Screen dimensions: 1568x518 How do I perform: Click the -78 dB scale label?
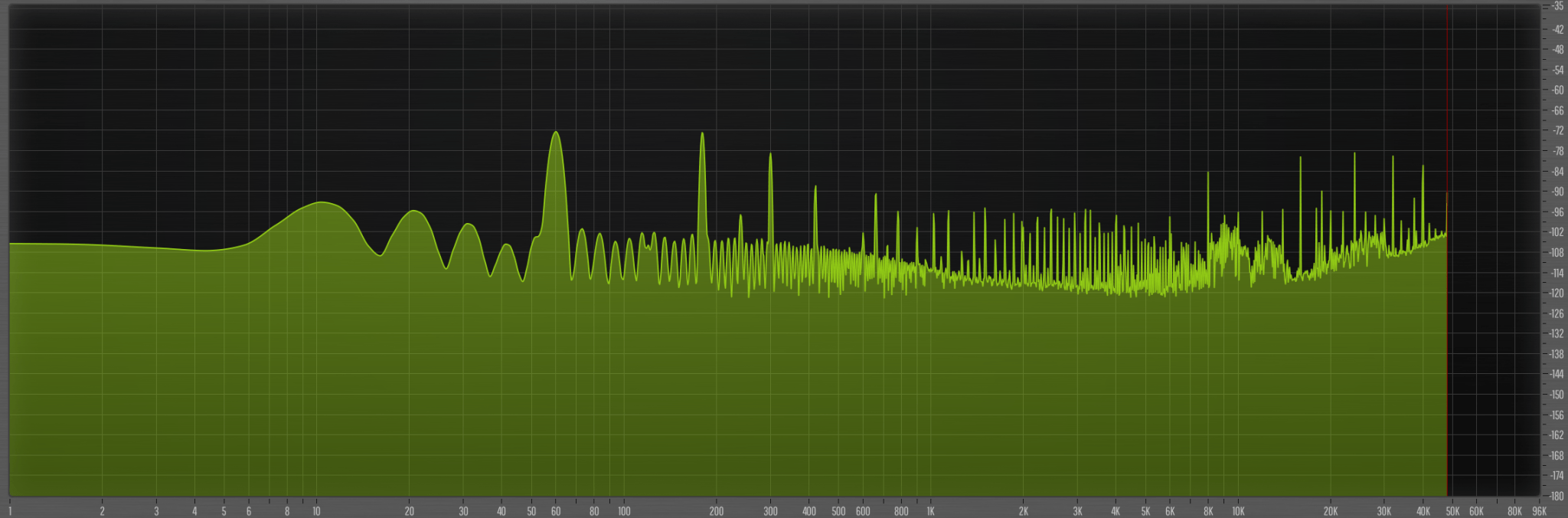point(1557,151)
